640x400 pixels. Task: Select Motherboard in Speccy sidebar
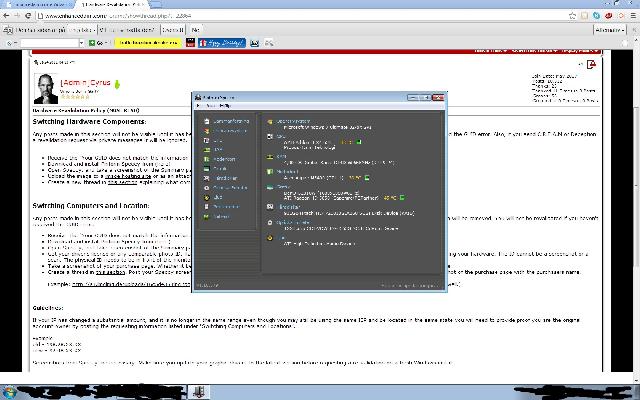(220, 159)
